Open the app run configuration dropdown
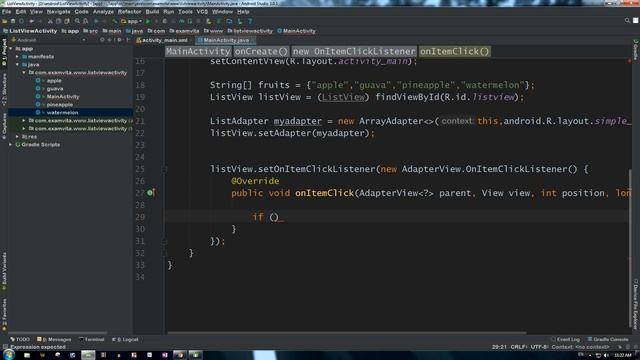This screenshot has height=360, width=640. [132, 21]
